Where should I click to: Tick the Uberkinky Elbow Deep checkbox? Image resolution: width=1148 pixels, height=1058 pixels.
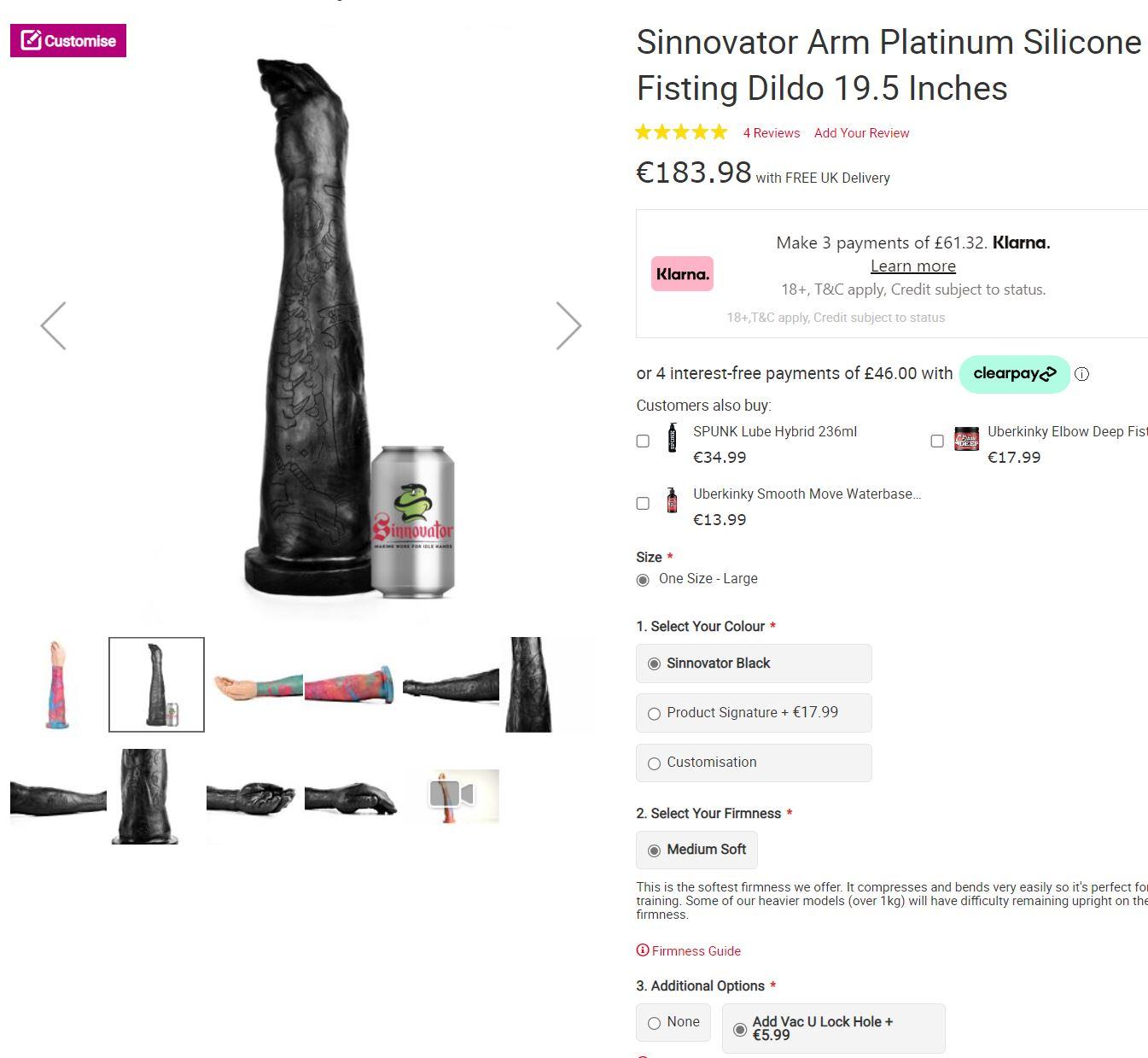tap(937, 441)
